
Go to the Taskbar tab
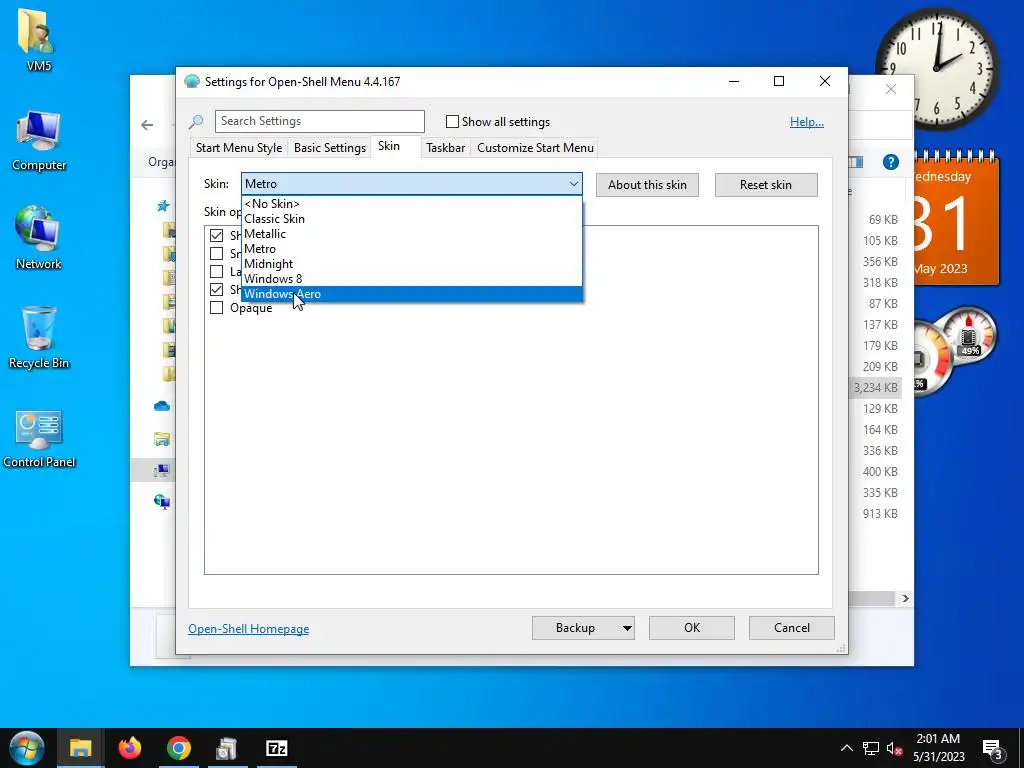tap(445, 148)
